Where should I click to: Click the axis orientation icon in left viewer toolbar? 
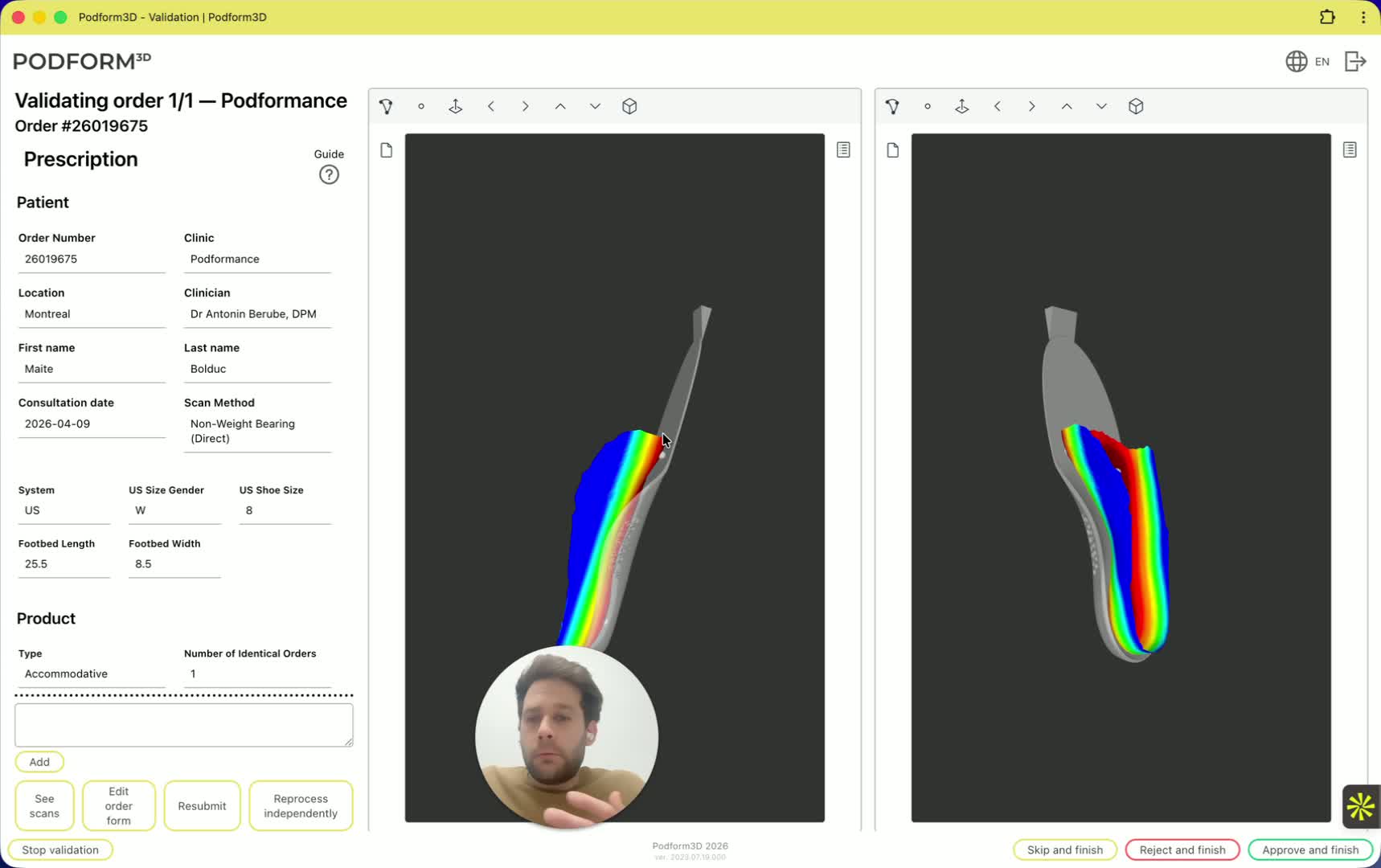(456, 106)
